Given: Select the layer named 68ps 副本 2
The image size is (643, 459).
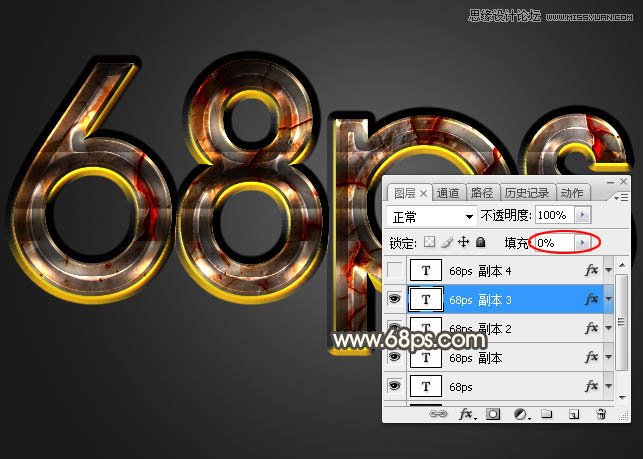Looking at the screenshot, I should (x=480, y=329).
